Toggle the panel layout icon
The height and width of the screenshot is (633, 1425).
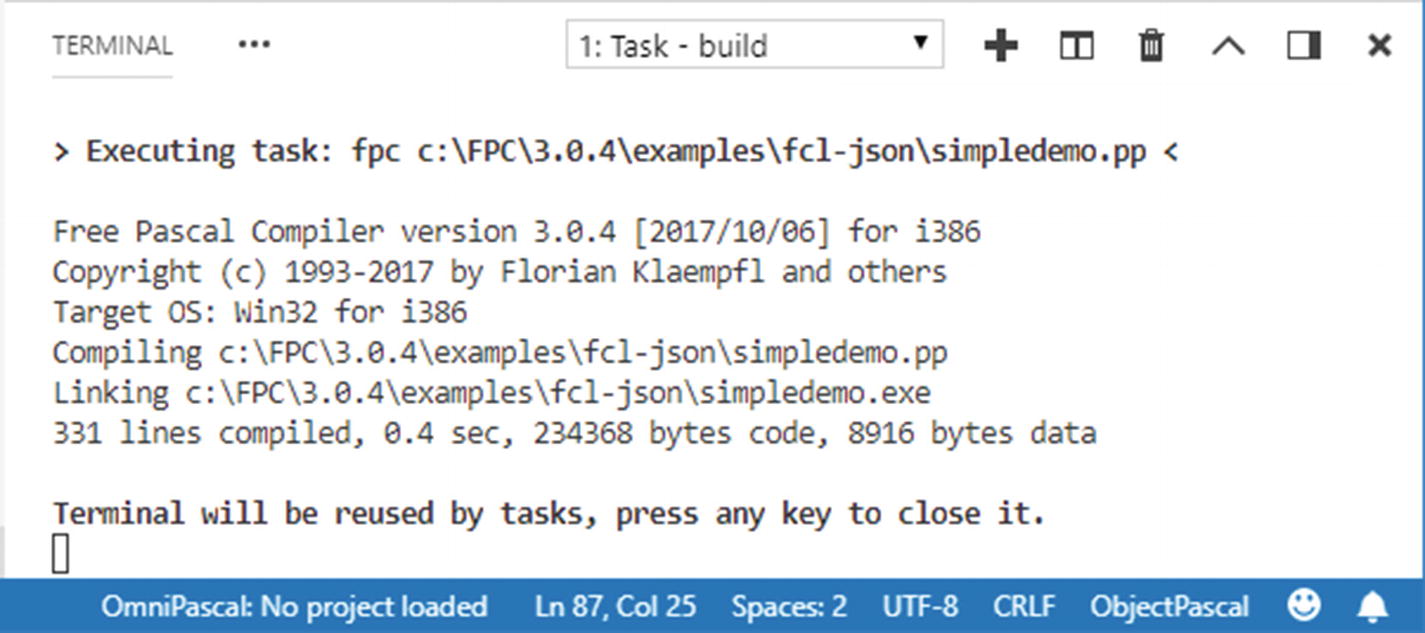[1302, 44]
